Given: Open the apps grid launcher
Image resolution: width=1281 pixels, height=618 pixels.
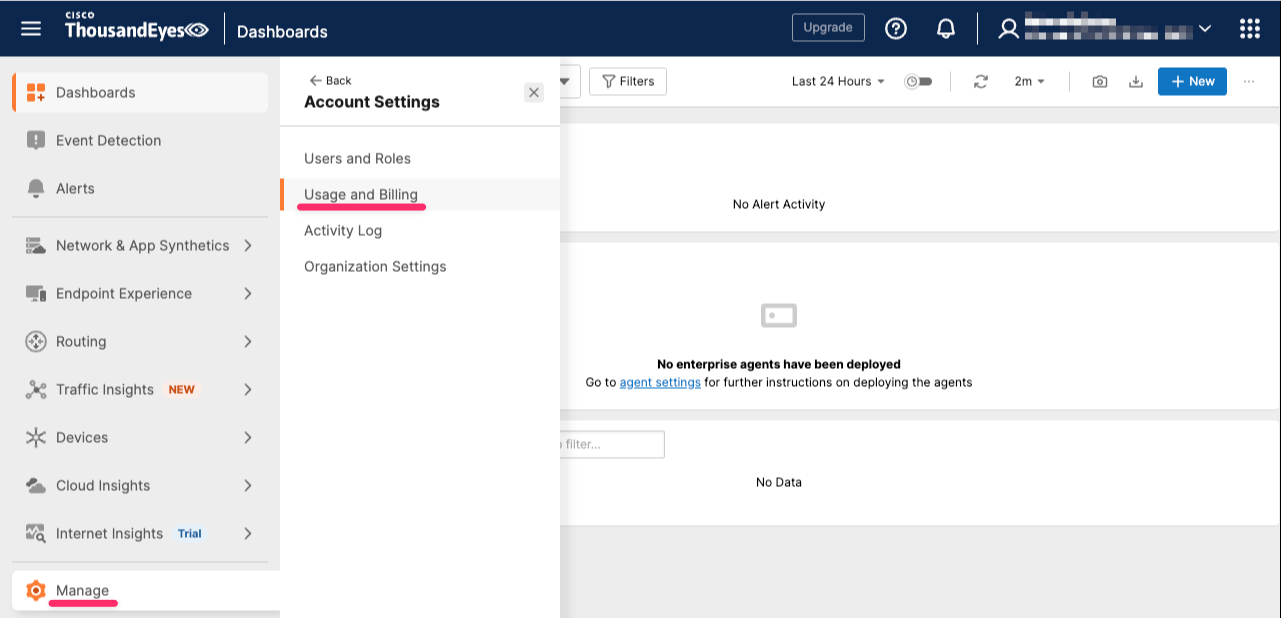Looking at the screenshot, I should click(1250, 29).
